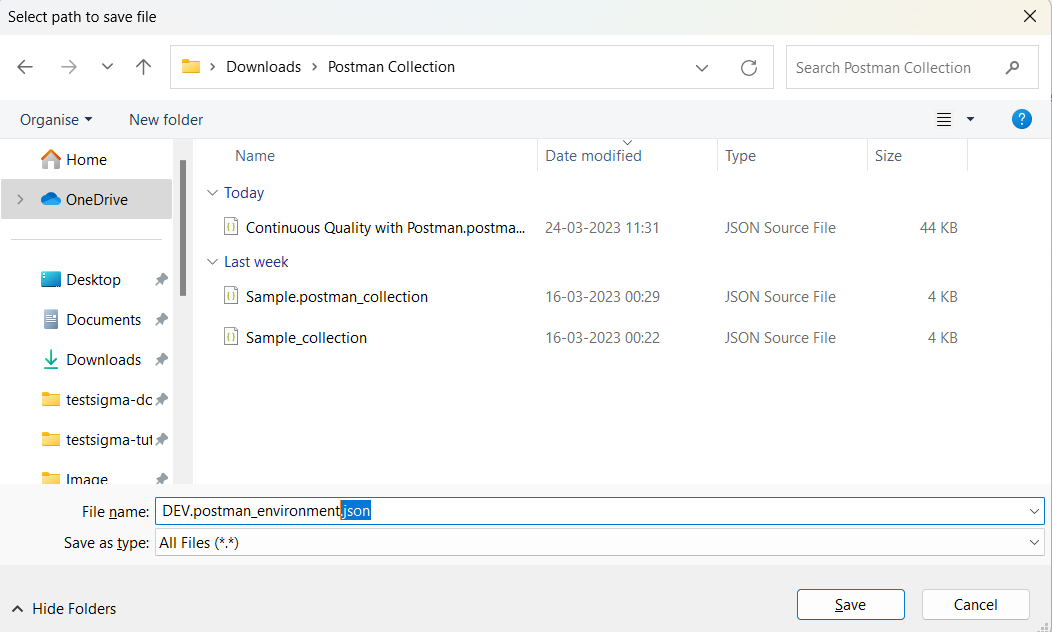Click the search magnifier icon
1052x632 pixels.
[x=1012, y=68]
